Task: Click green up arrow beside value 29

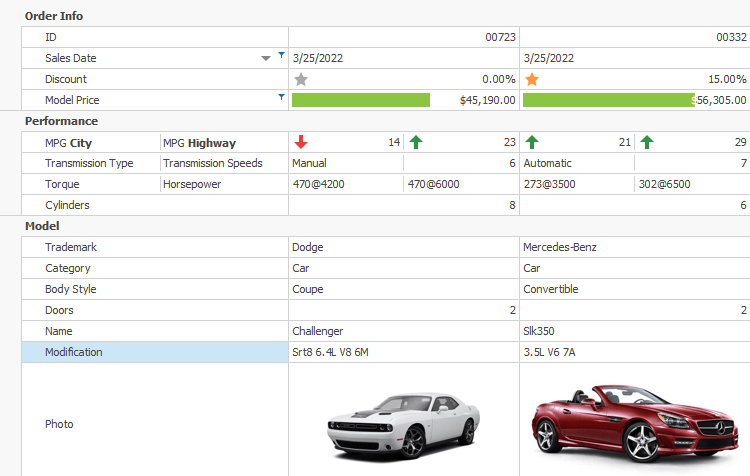Action: click(647, 142)
